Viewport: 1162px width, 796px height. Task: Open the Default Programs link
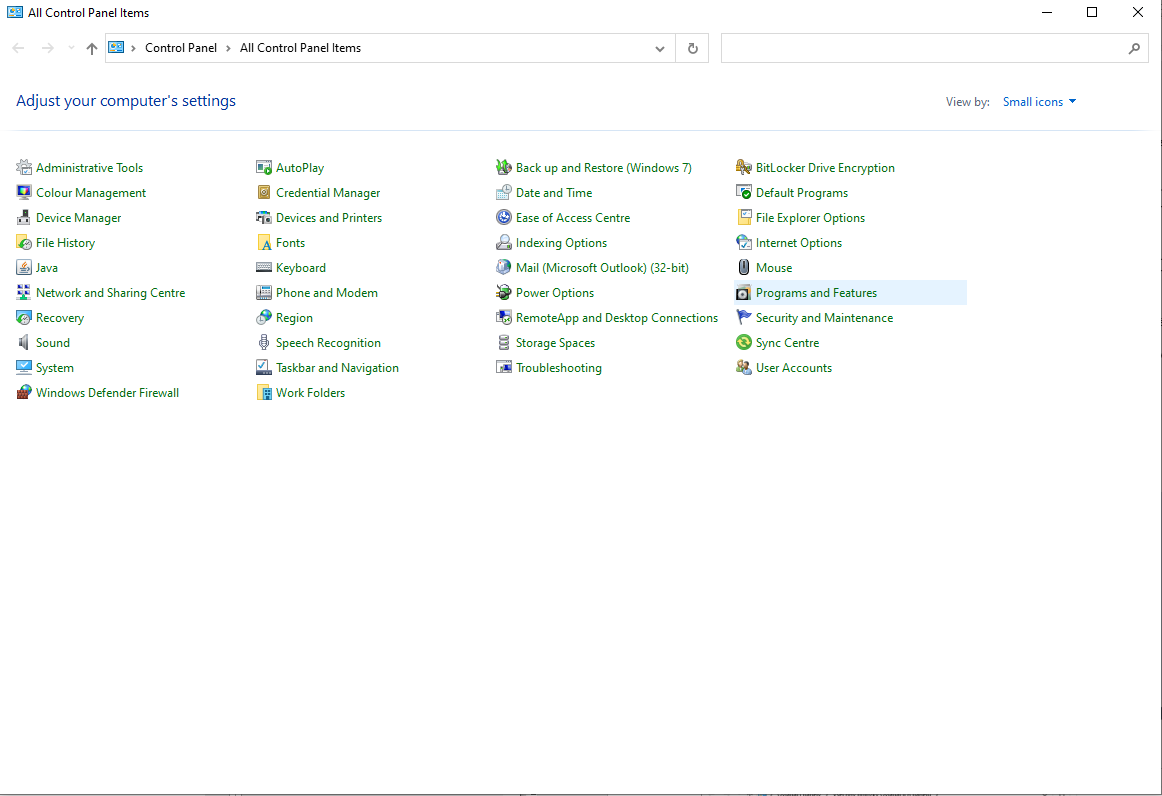(802, 193)
